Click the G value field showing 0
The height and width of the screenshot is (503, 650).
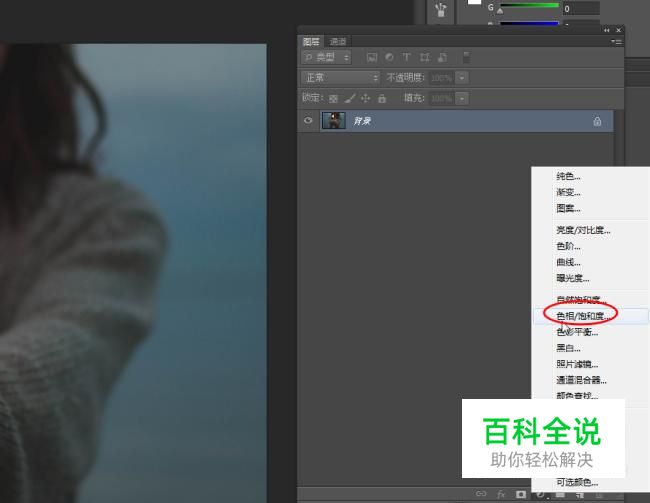(581, 8)
